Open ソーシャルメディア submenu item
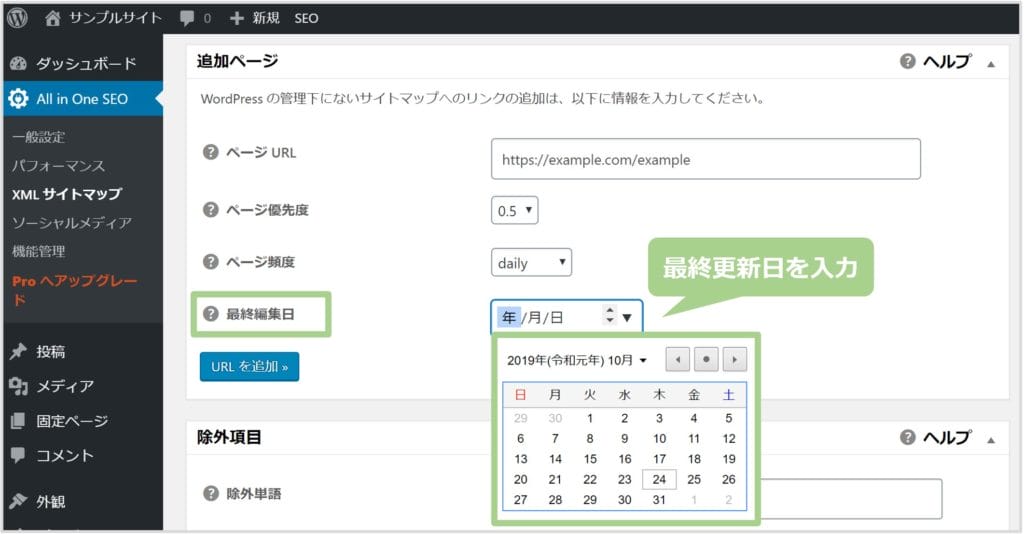This screenshot has width=1024, height=534. pyautogui.click(x=72, y=223)
